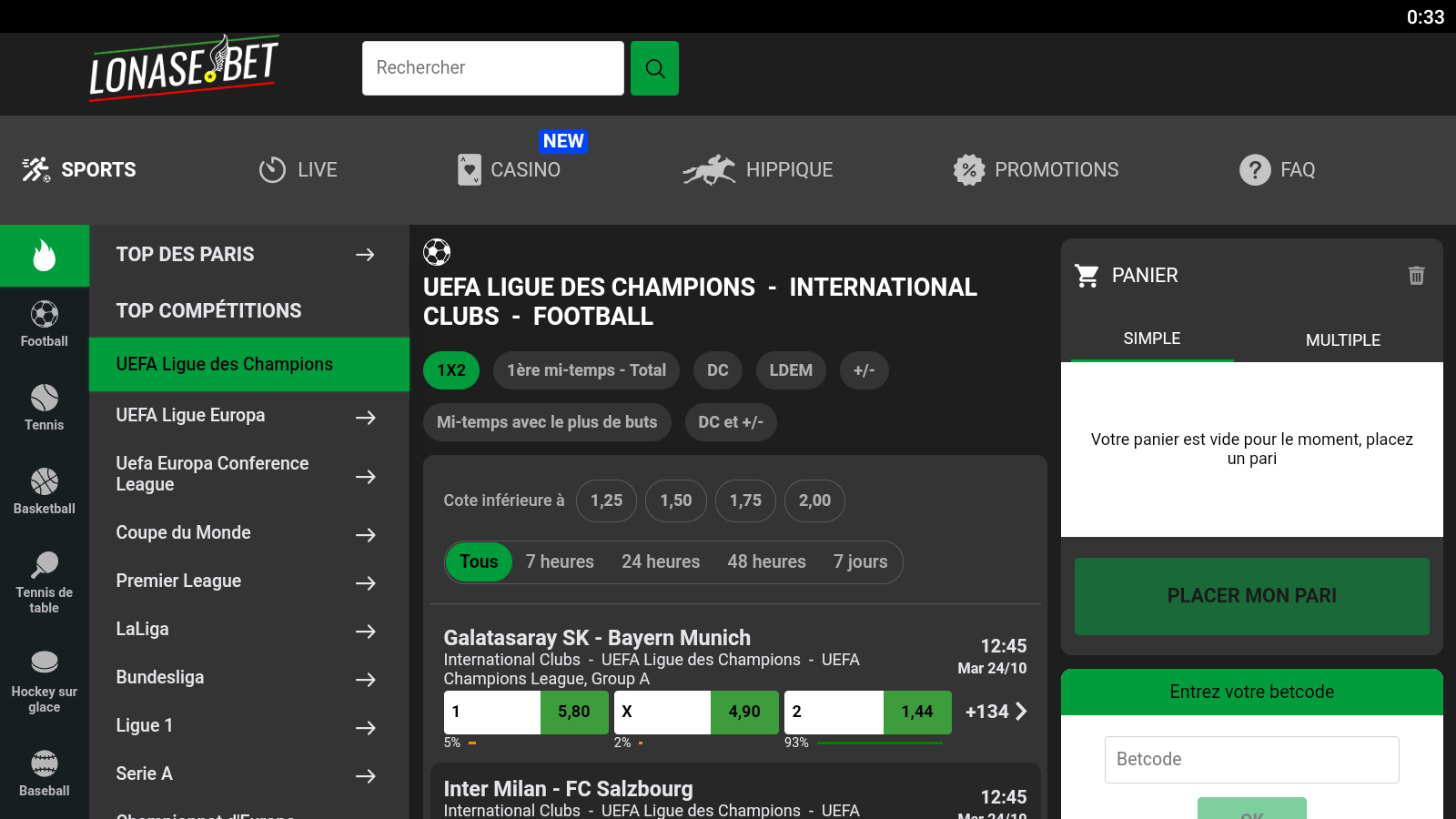The image size is (1456, 819).
Task: Click the Betcode input field
Action: (1251, 760)
